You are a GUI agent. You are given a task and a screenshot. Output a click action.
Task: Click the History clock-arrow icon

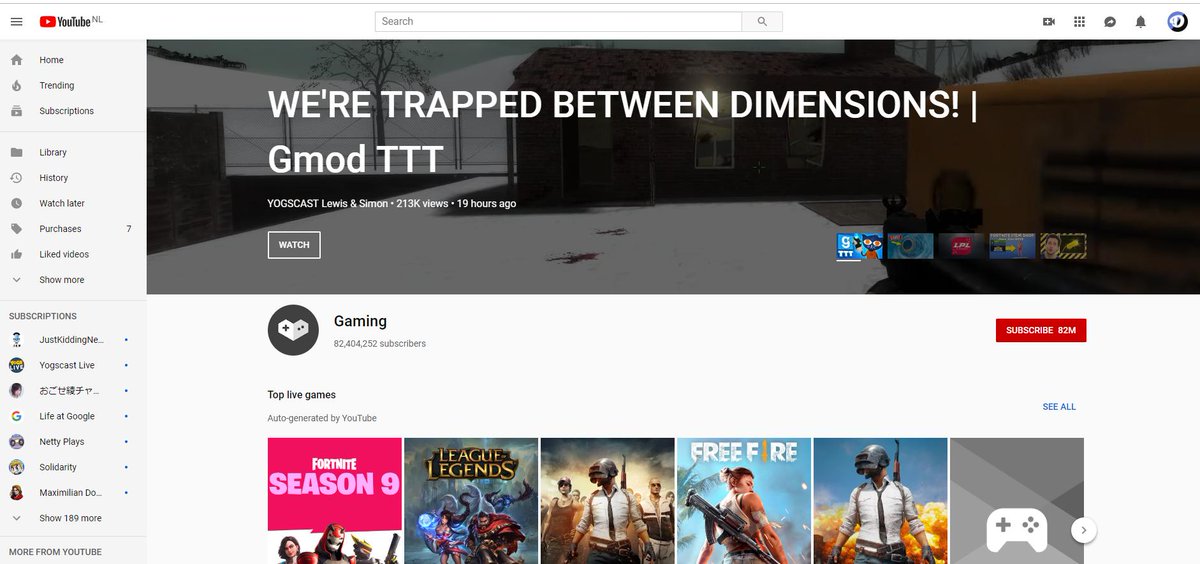coord(17,178)
